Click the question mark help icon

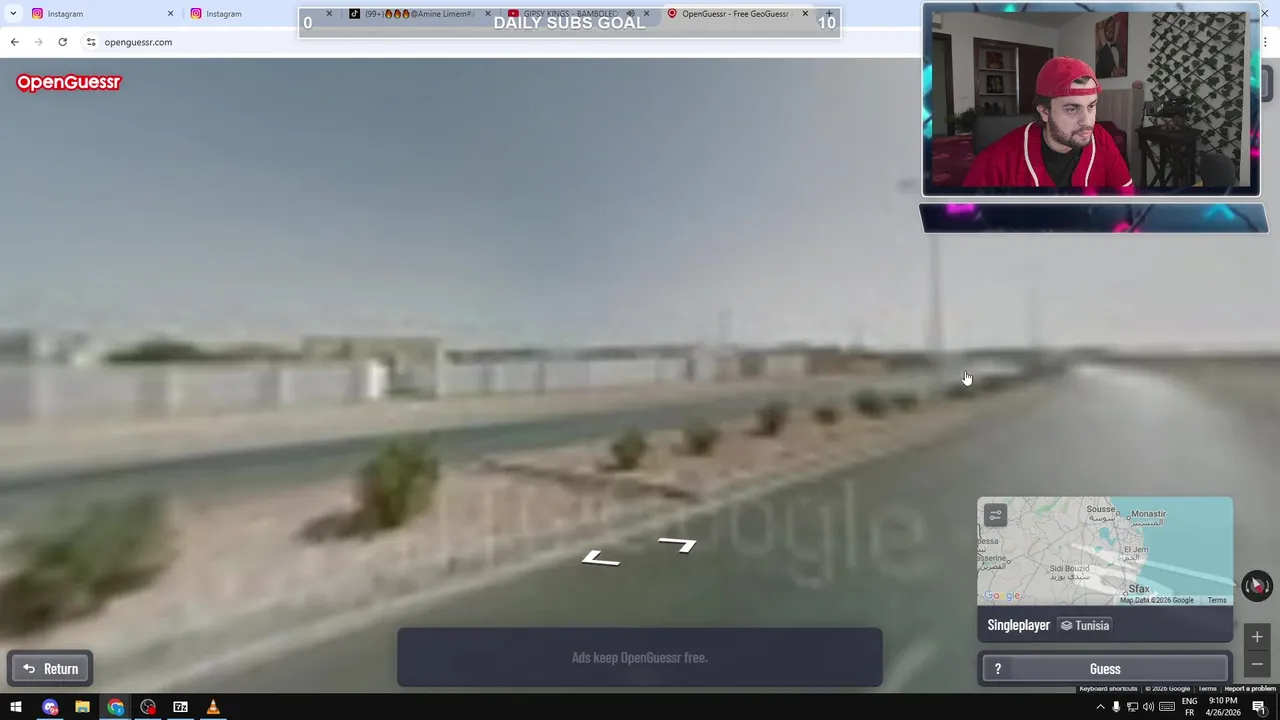click(997, 669)
